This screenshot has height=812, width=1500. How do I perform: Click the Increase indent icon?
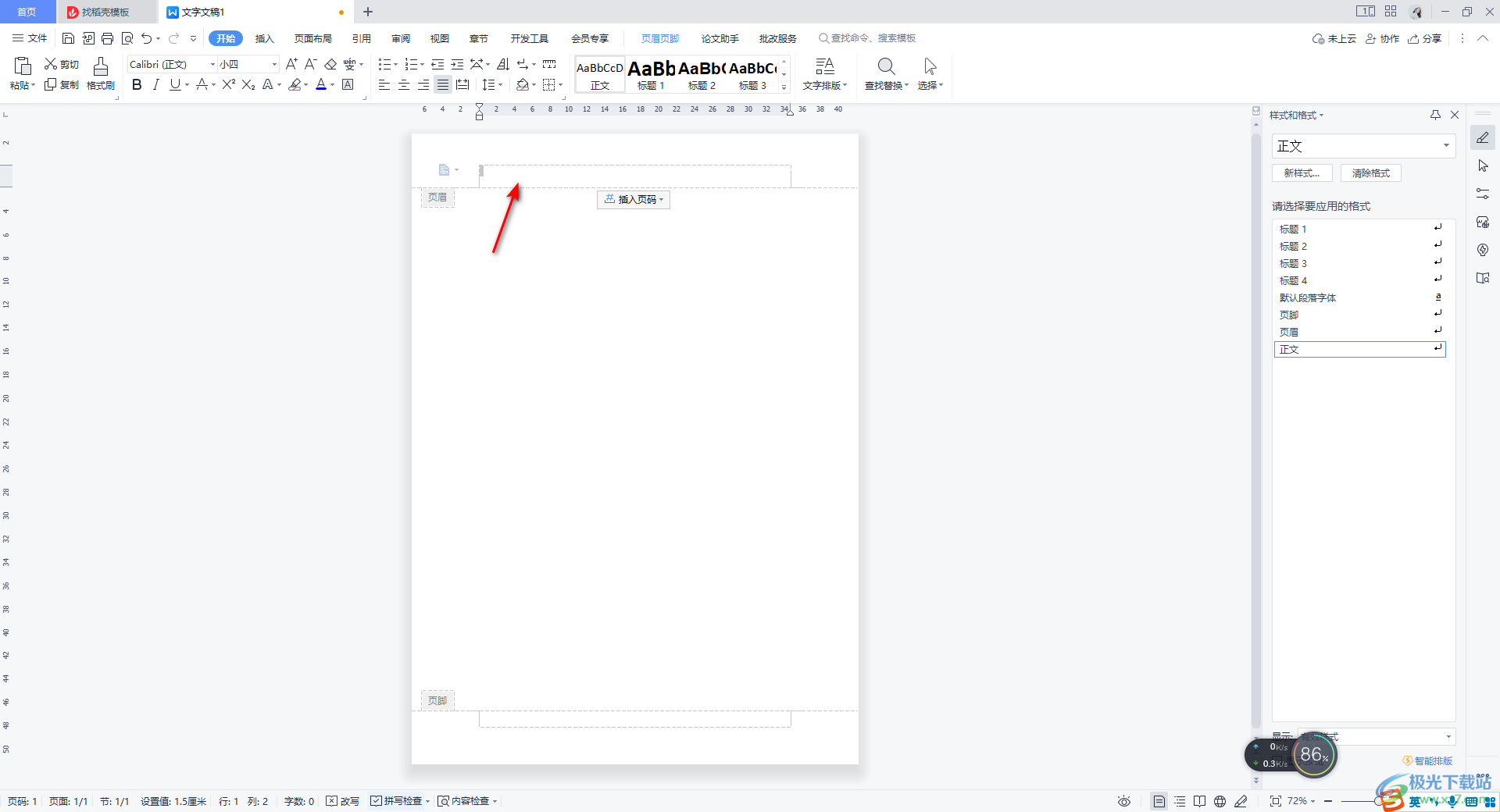point(457,64)
